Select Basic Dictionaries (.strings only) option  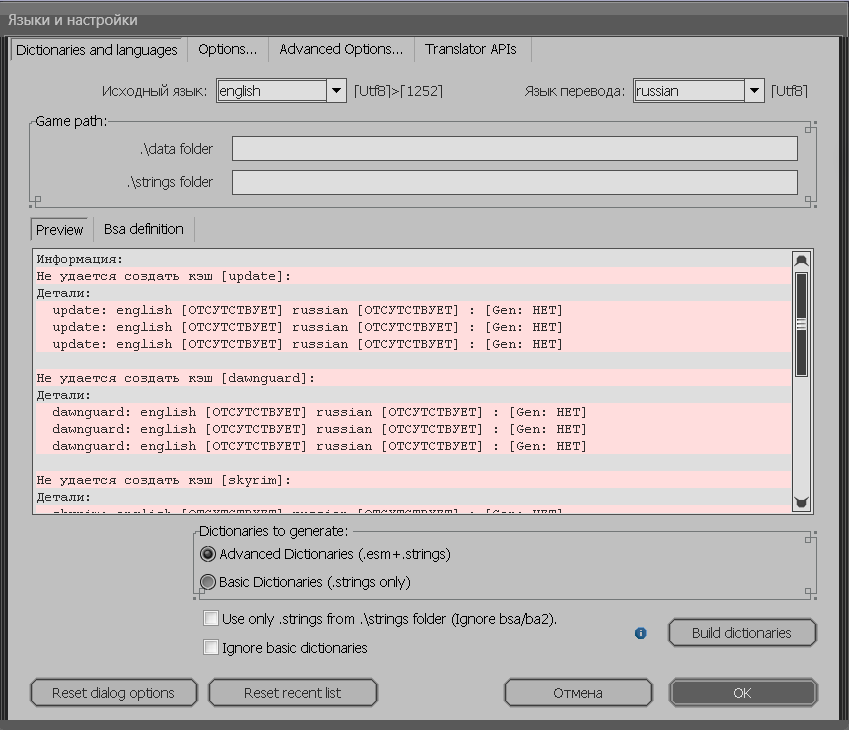(x=208, y=582)
